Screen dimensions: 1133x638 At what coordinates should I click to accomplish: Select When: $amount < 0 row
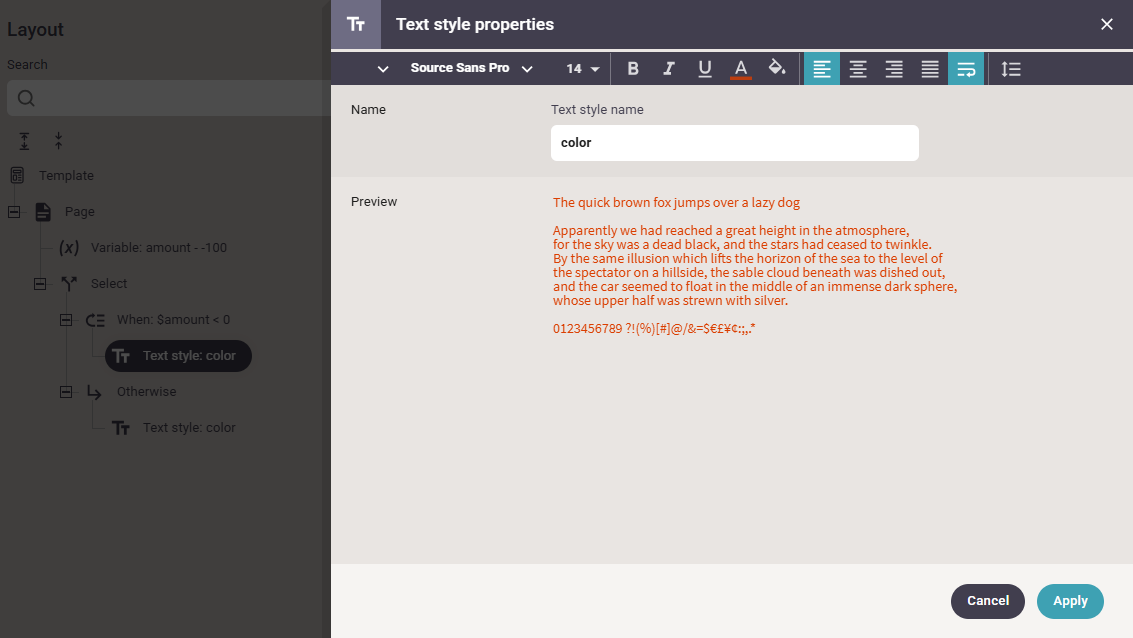[173, 320]
